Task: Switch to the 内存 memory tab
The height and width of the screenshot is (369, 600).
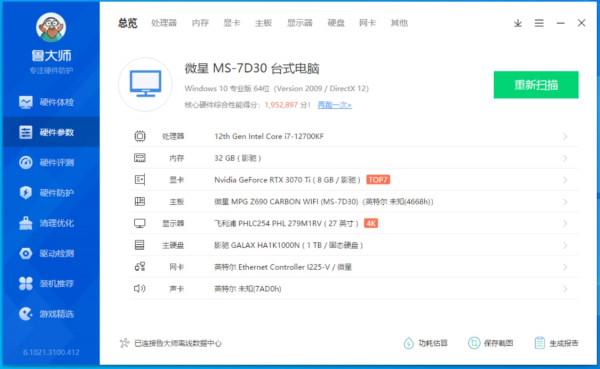Action: [x=200, y=23]
